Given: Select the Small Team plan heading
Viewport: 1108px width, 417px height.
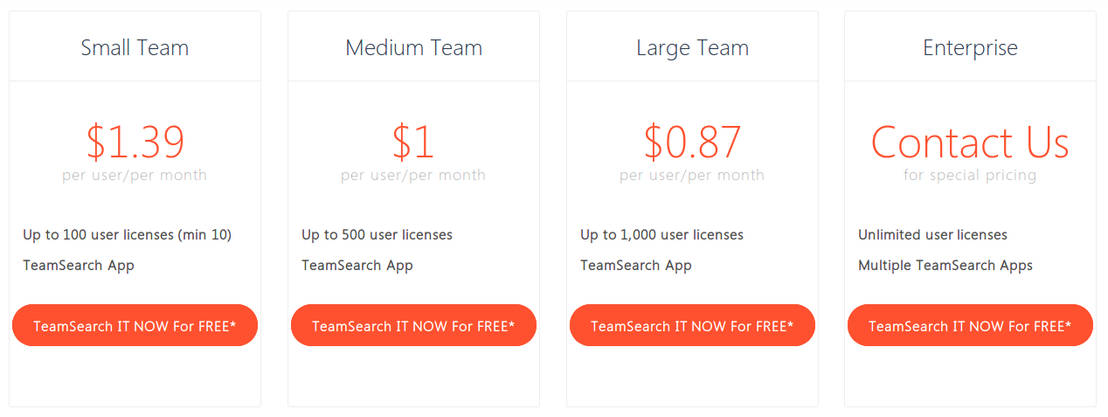Looking at the screenshot, I should [135, 47].
